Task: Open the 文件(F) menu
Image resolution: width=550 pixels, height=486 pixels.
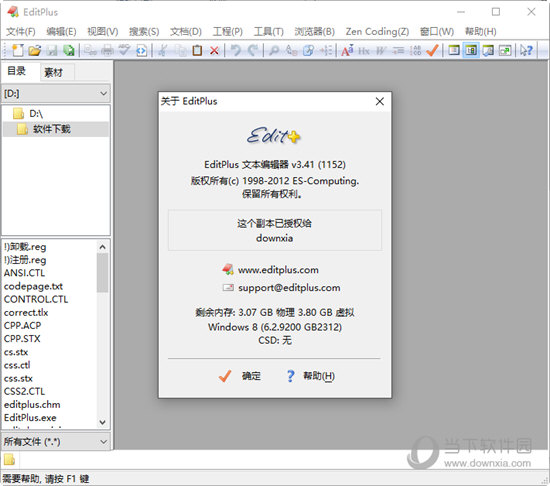Action: pos(21,32)
